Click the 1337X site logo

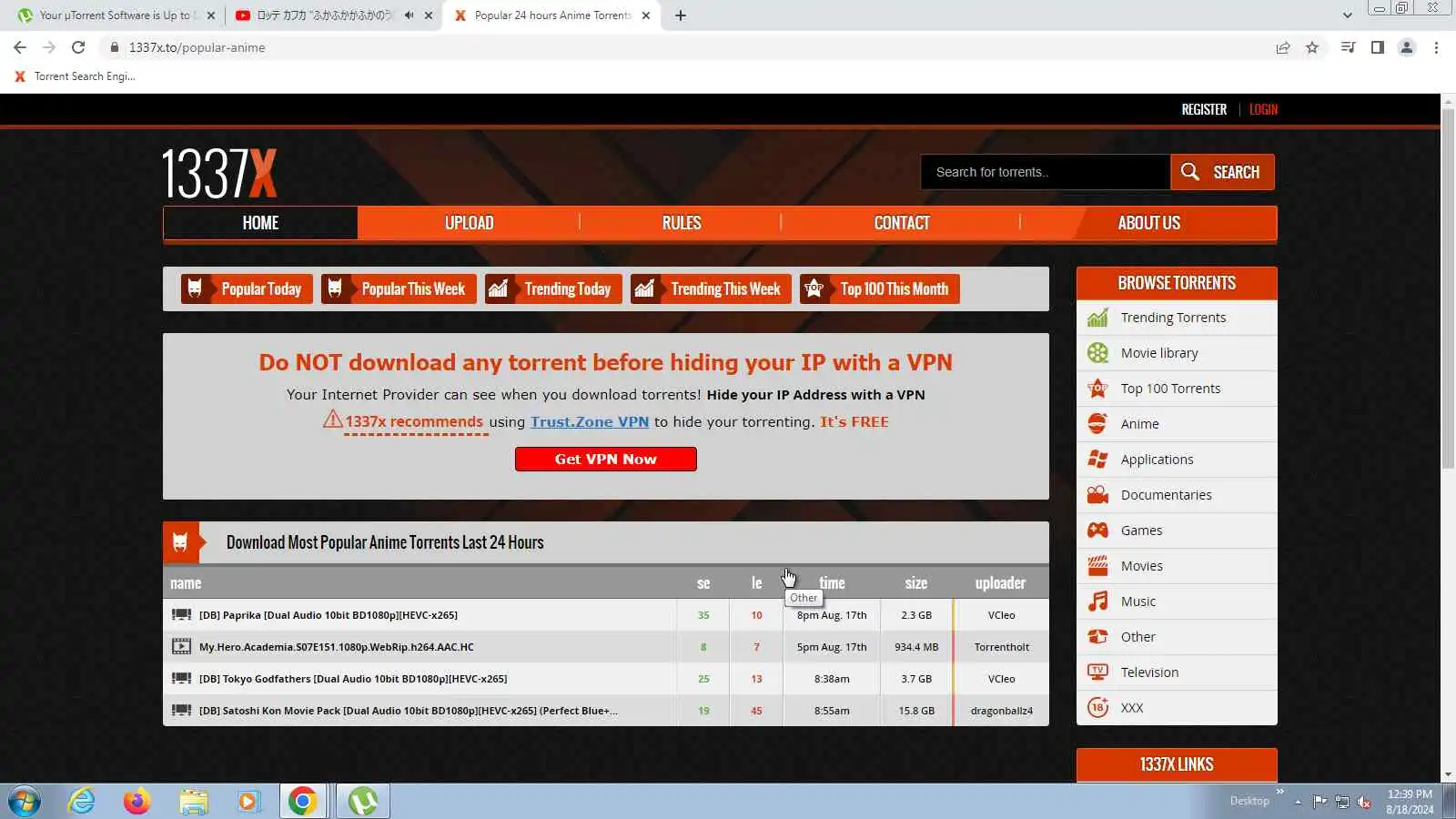tap(219, 173)
